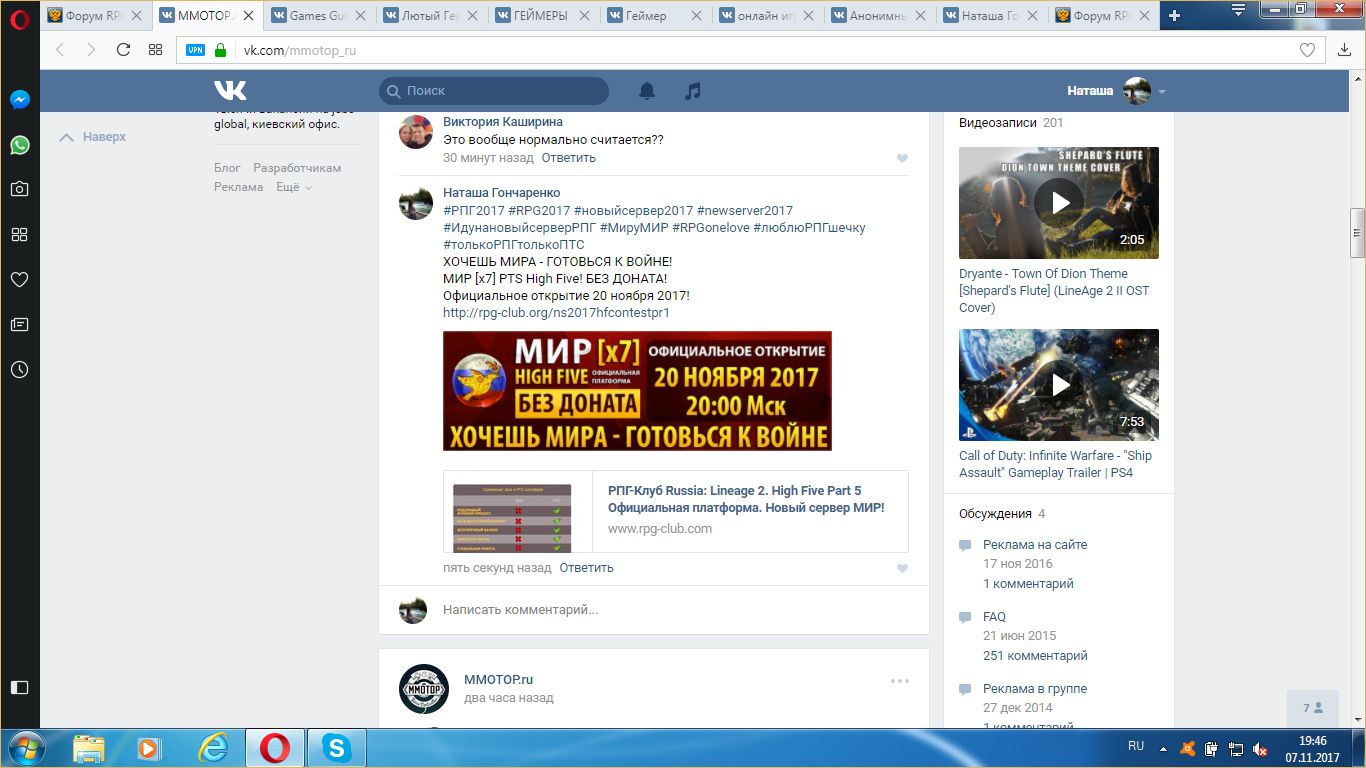
Task: Open Messenger in the Opera sidebar
Action: (19, 100)
